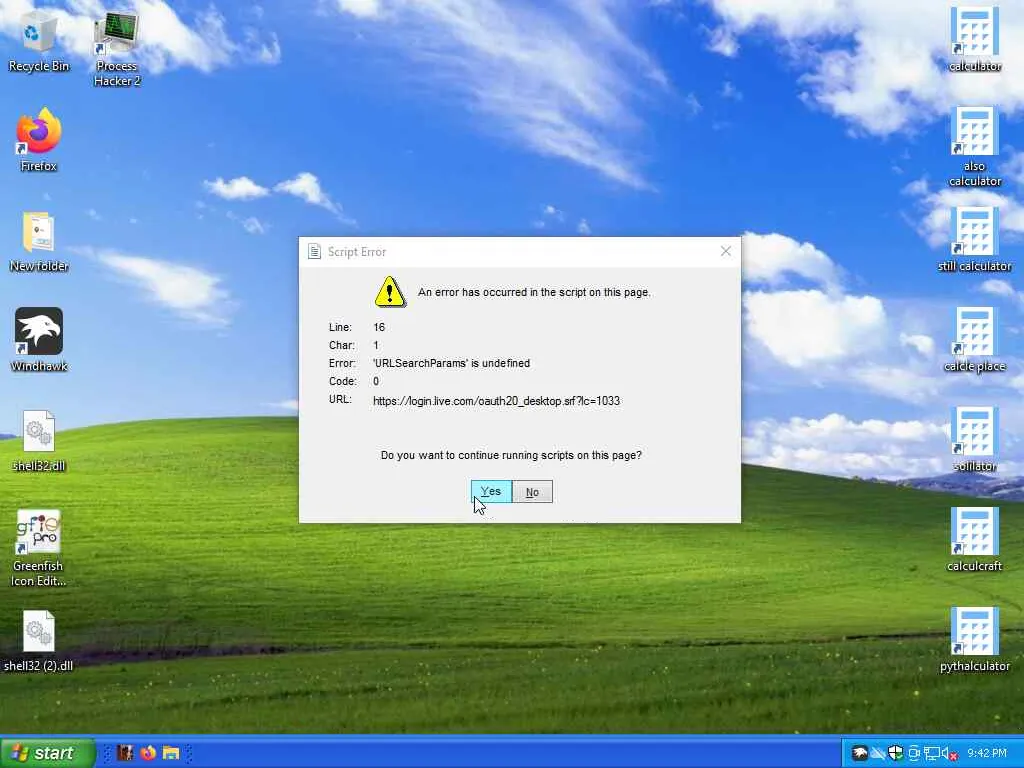Open Windows Security shield tray icon
1024x768 pixels.
895,753
